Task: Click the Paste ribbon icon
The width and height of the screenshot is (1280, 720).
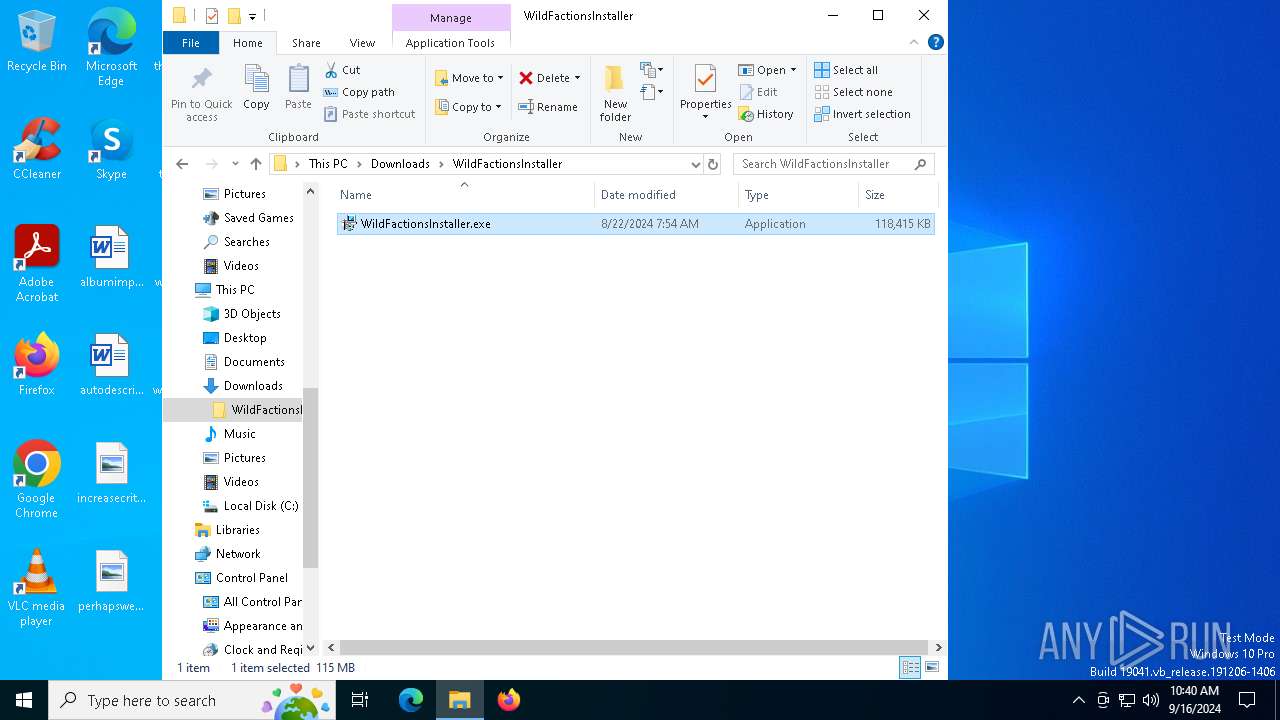Action: pyautogui.click(x=298, y=88)
